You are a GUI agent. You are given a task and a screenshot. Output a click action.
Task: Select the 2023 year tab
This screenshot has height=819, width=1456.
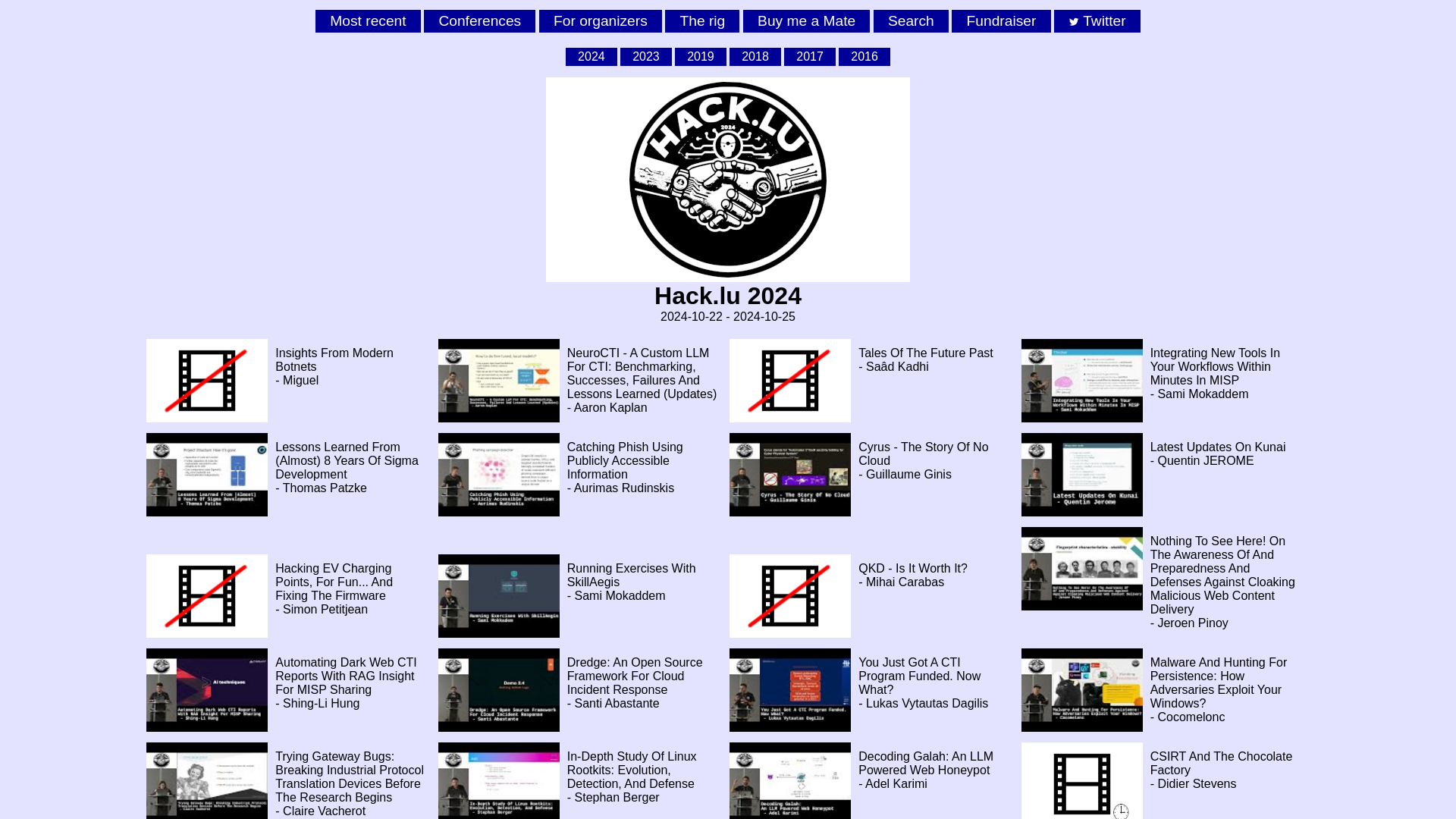[645, 56]
